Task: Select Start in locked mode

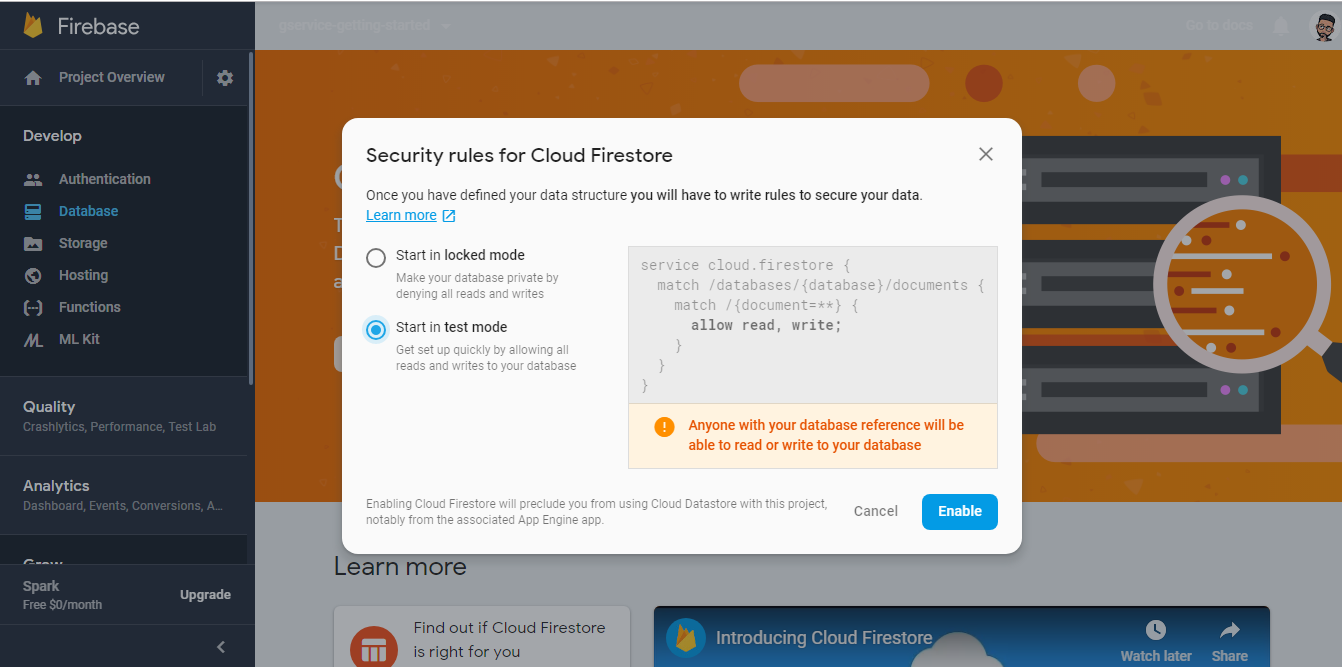Action: 376,258
